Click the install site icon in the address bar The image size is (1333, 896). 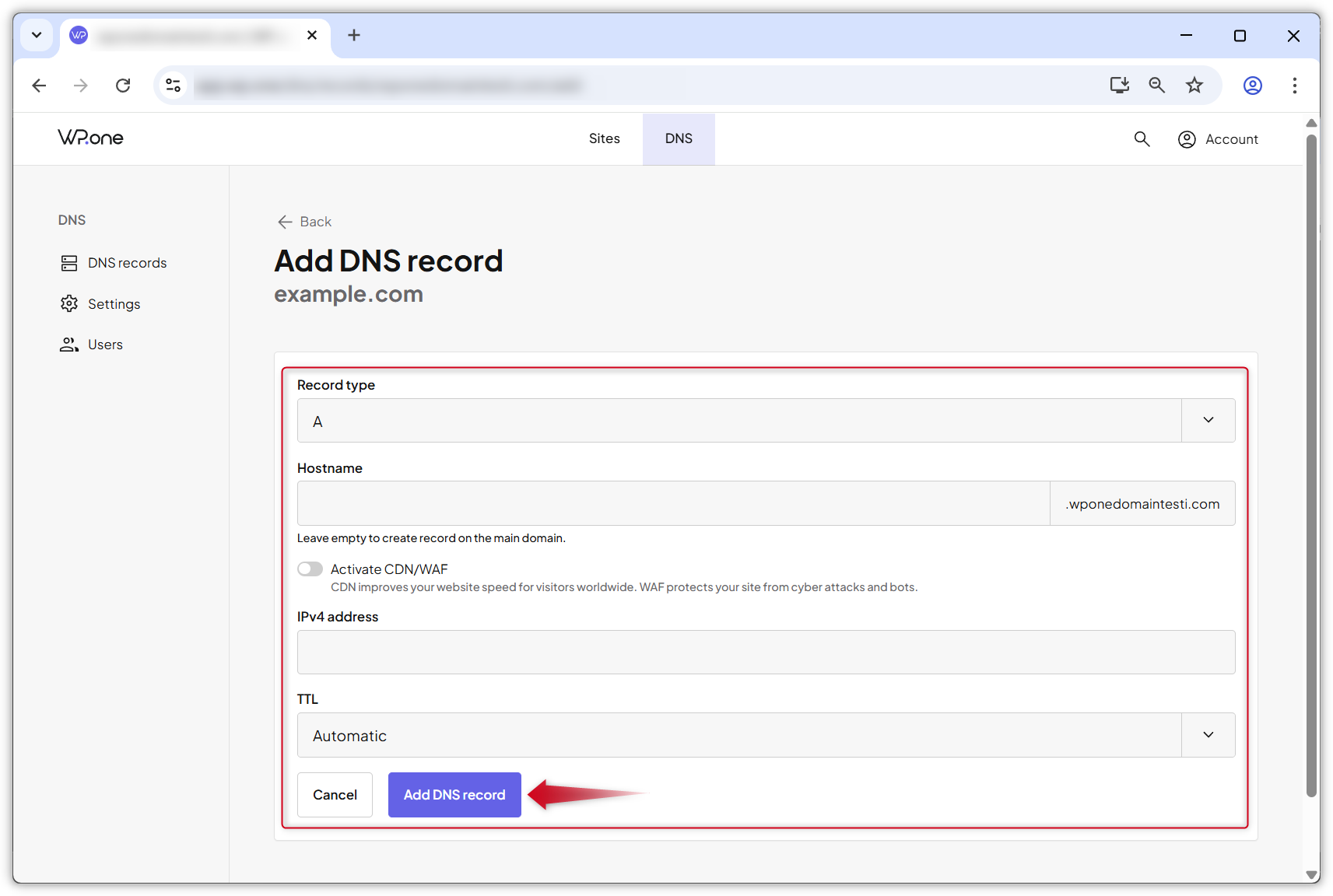pos(1119,86)
